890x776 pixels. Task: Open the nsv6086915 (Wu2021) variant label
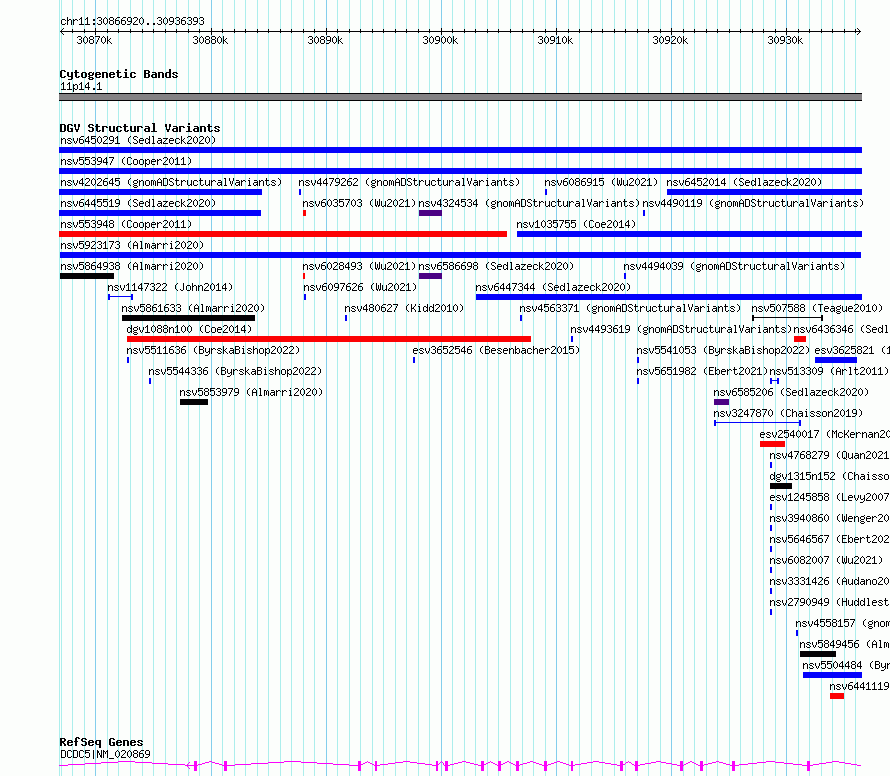pos(601,182)
